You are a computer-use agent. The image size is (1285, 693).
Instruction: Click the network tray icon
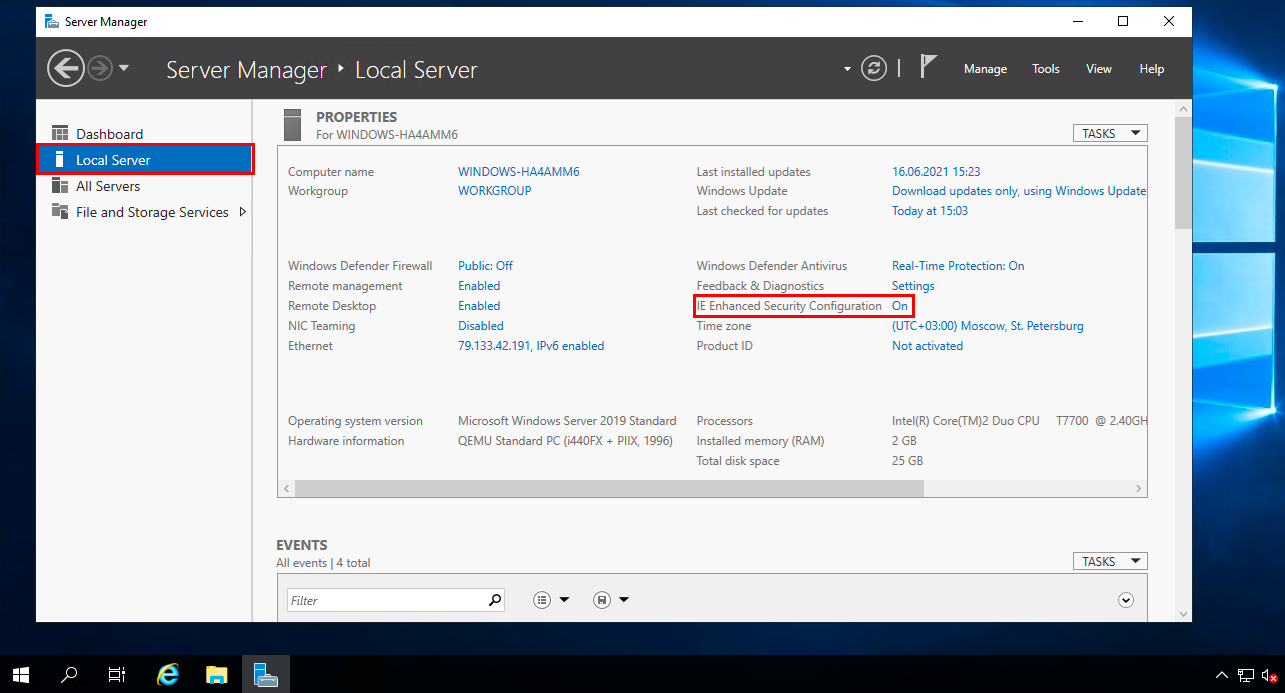(1246, 675)
